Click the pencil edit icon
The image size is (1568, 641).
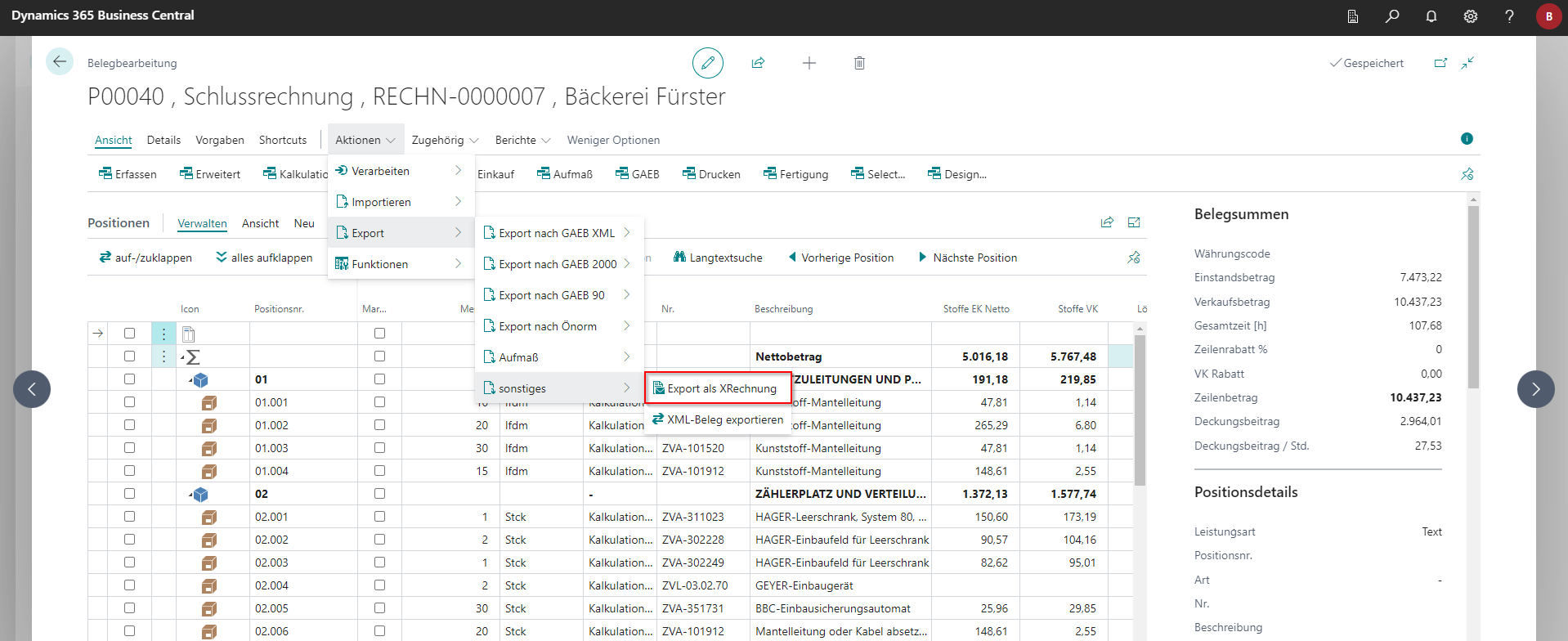coord(708,63)
